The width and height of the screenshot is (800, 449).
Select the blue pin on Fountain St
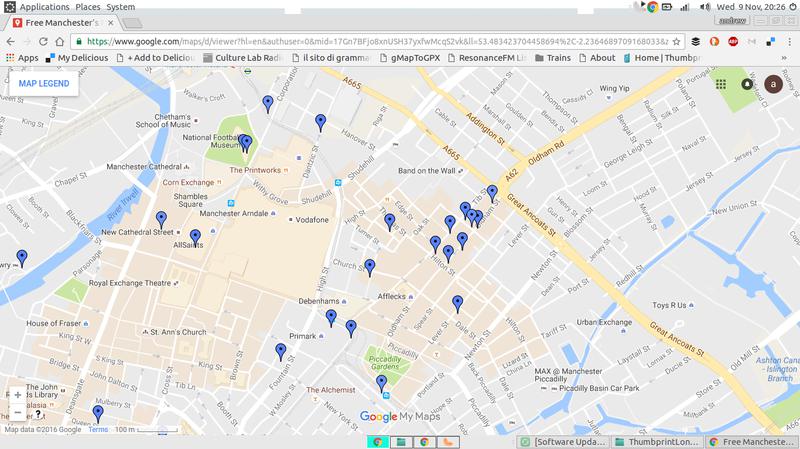click(x=281, y=353)
